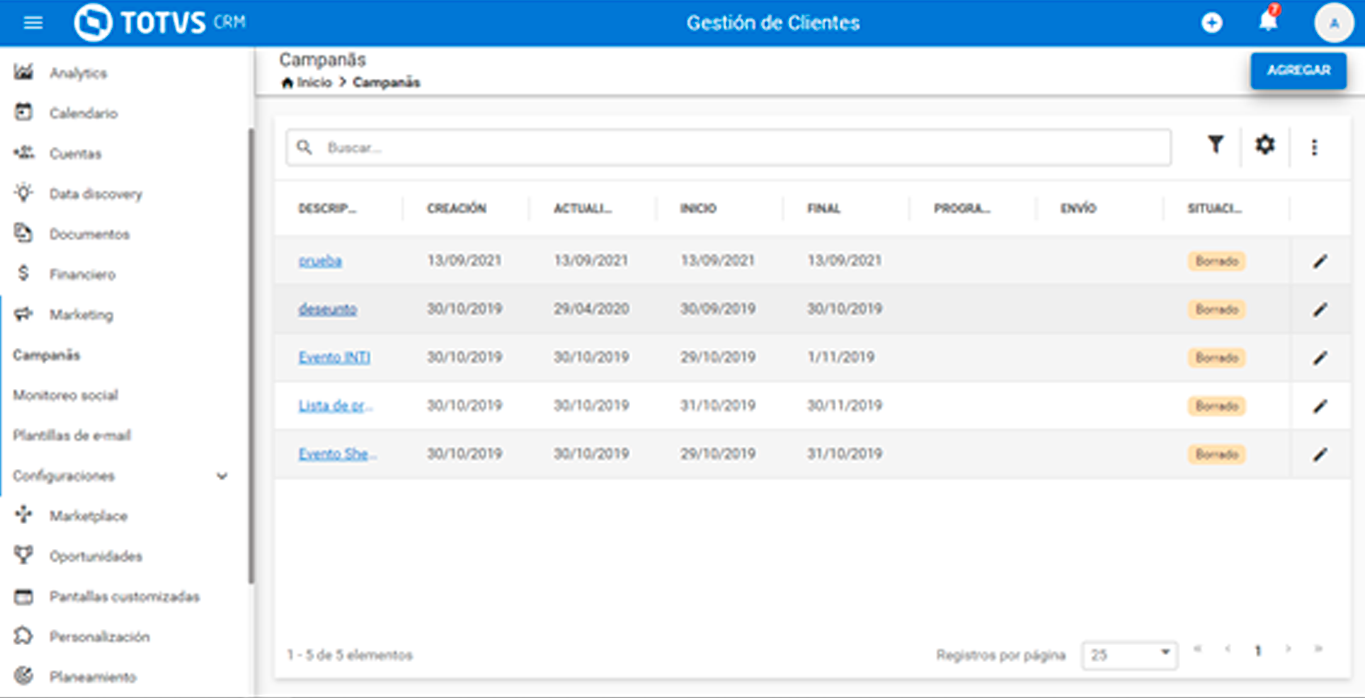
Task: Click the notifications bell icon
Action: 1268,22
